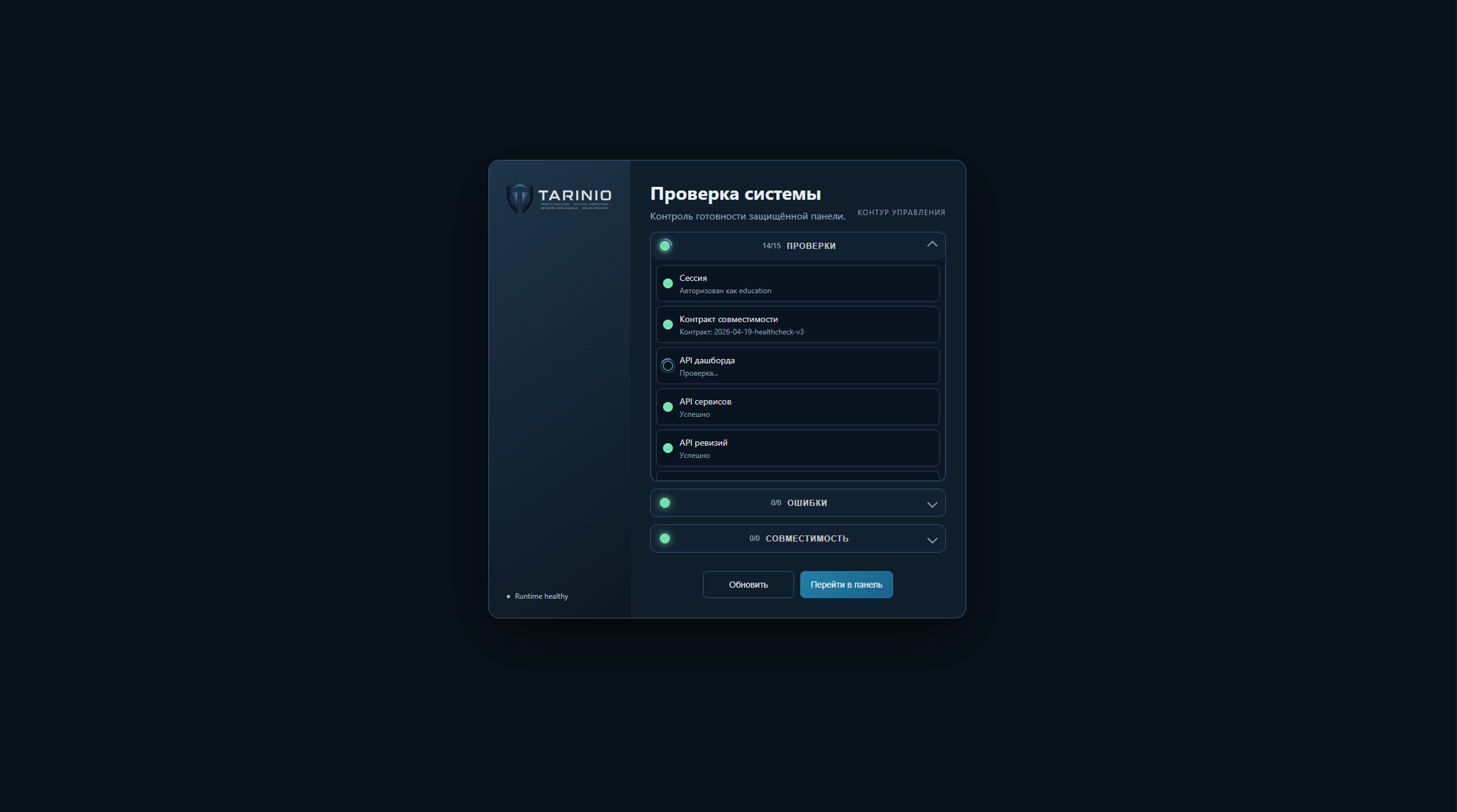Click the 0/0 Ошибки header label
This screenshot has height=812, width=1457.
click(799, 503)
